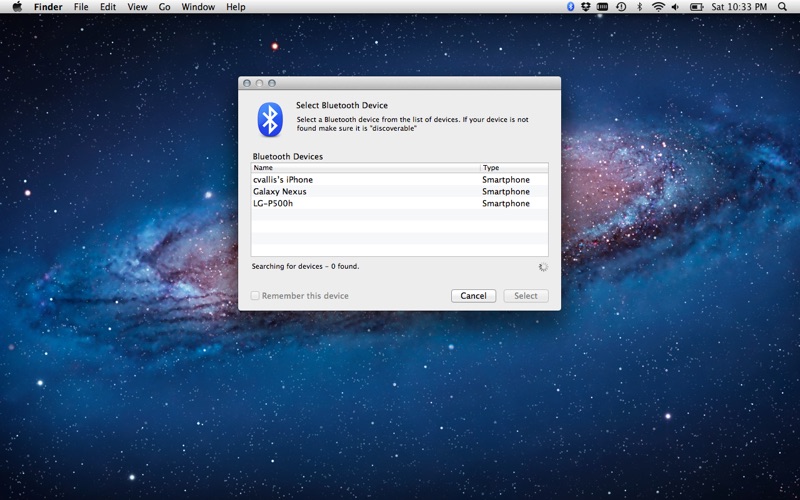
Task: Sort the device list by the Name column
Action: (x=365, y=167)
